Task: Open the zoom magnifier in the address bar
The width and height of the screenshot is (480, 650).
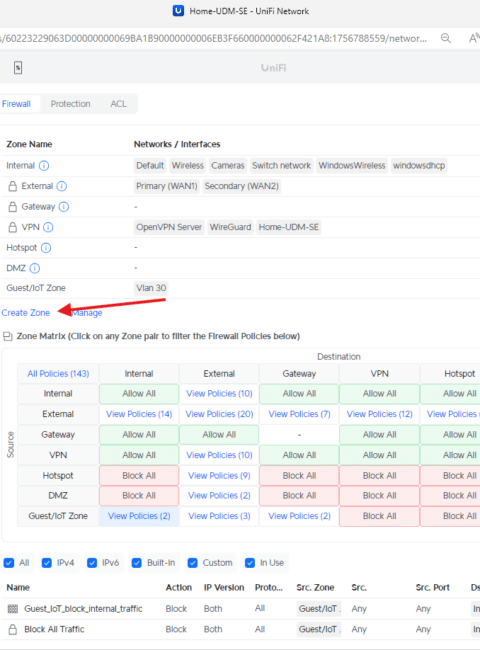Action: tap(446, 38)
